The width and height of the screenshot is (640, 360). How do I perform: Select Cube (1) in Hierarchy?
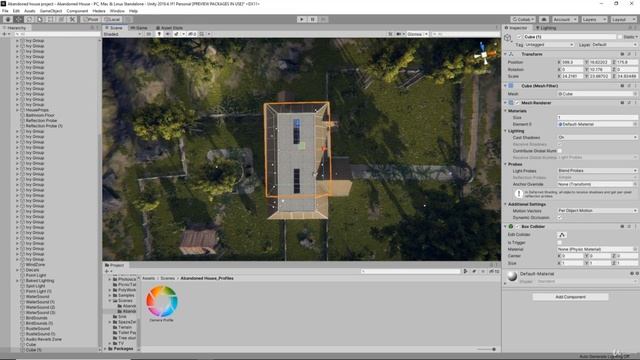click(x=33, y=350)
